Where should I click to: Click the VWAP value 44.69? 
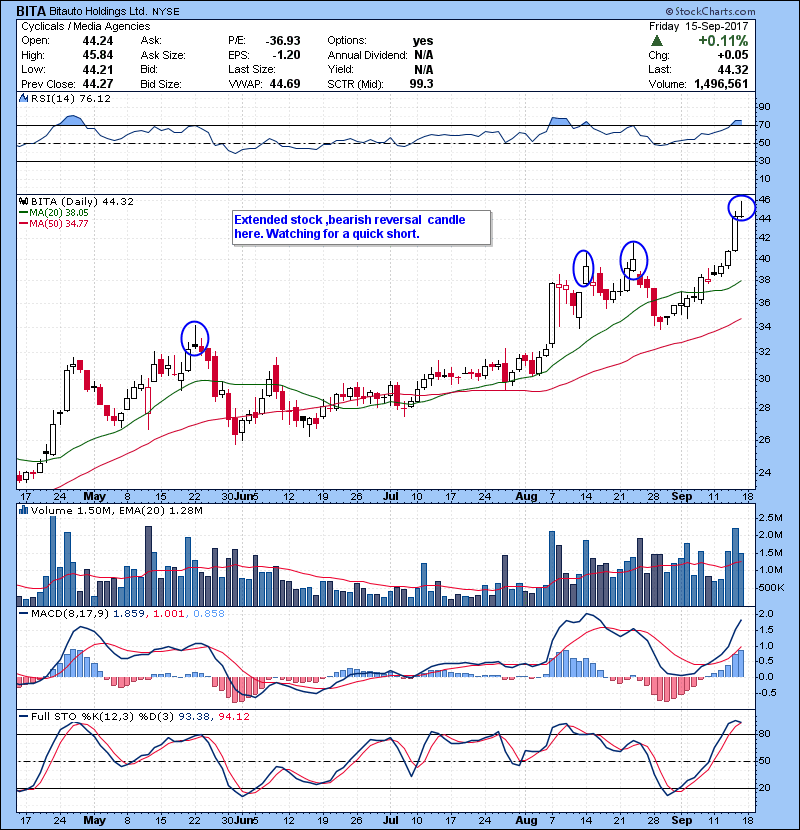click(285, 84)
